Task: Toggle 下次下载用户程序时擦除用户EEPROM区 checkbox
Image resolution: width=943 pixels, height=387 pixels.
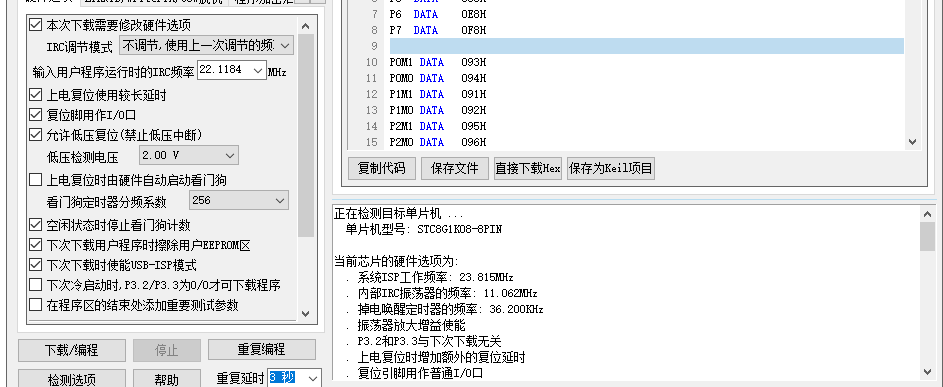Action: [35, 245]
